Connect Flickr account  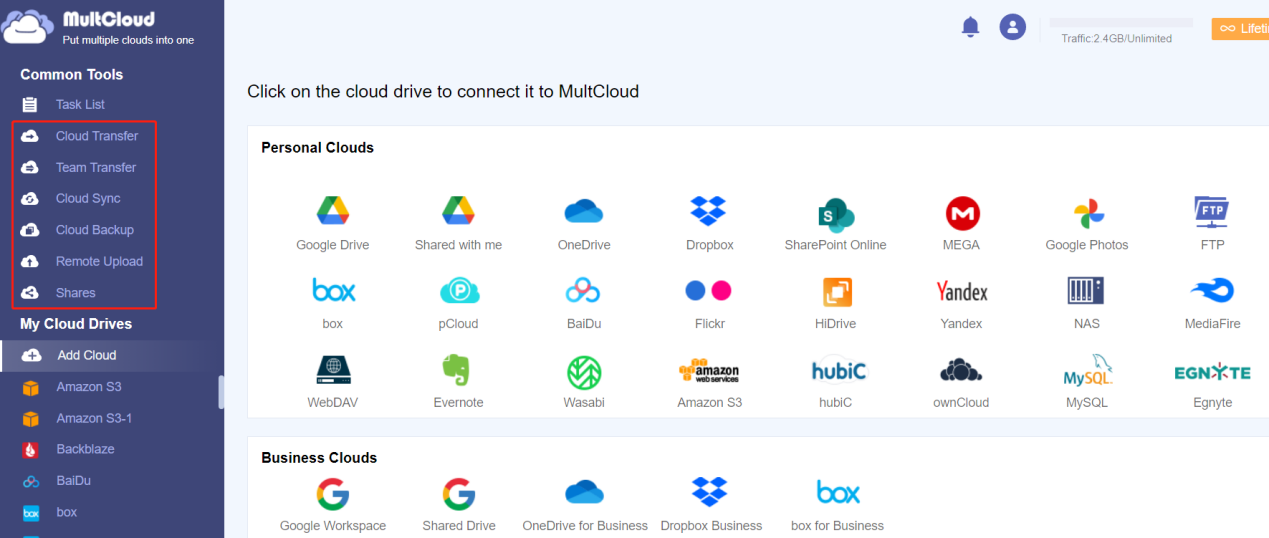[710, 301]
